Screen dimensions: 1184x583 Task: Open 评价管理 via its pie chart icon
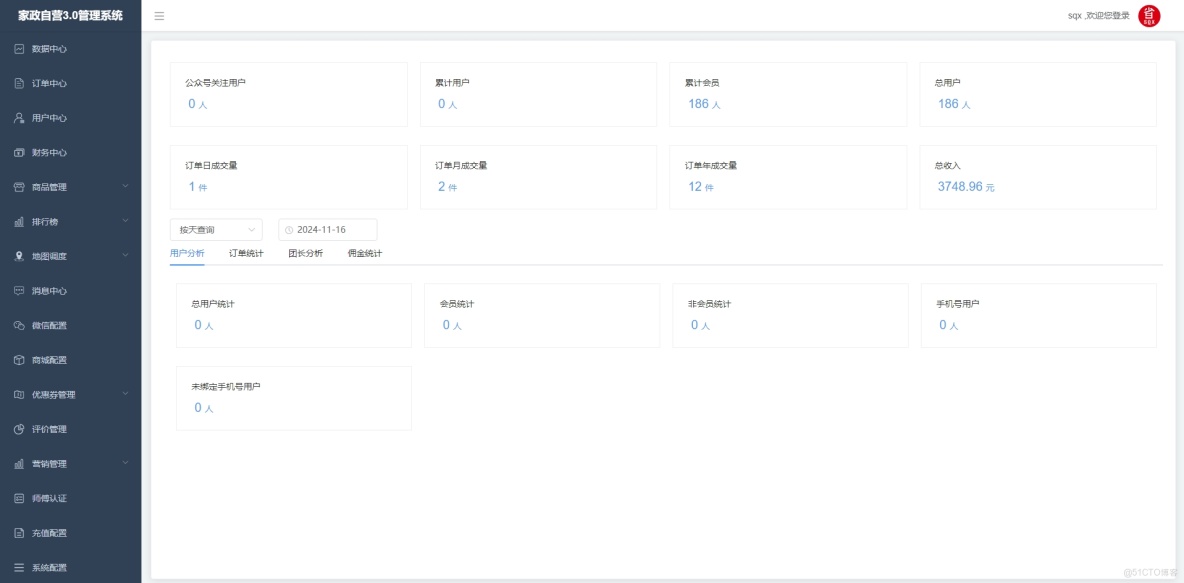pyautogui.click(x=20, y=429)
